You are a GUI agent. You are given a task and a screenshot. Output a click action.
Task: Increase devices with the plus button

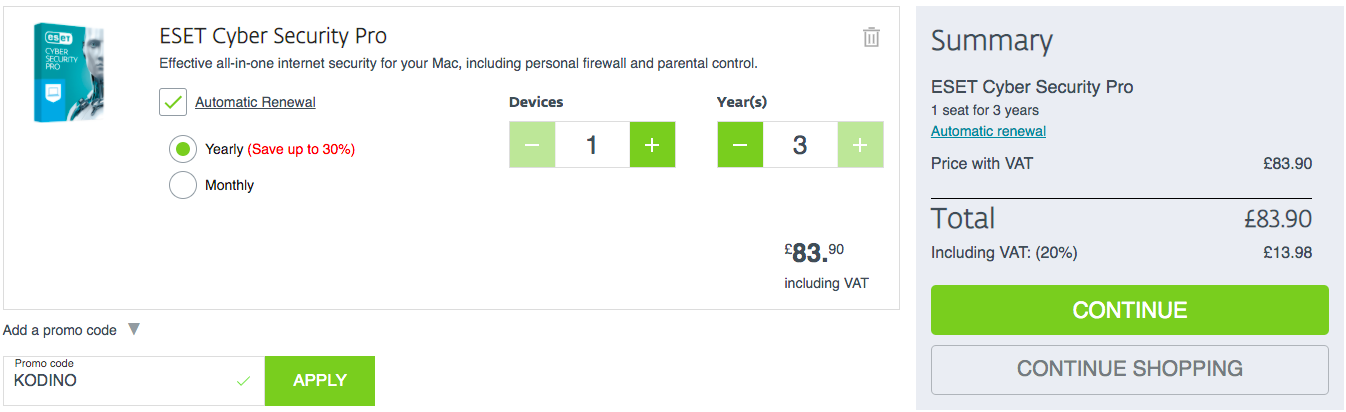(x=652, y=145)
